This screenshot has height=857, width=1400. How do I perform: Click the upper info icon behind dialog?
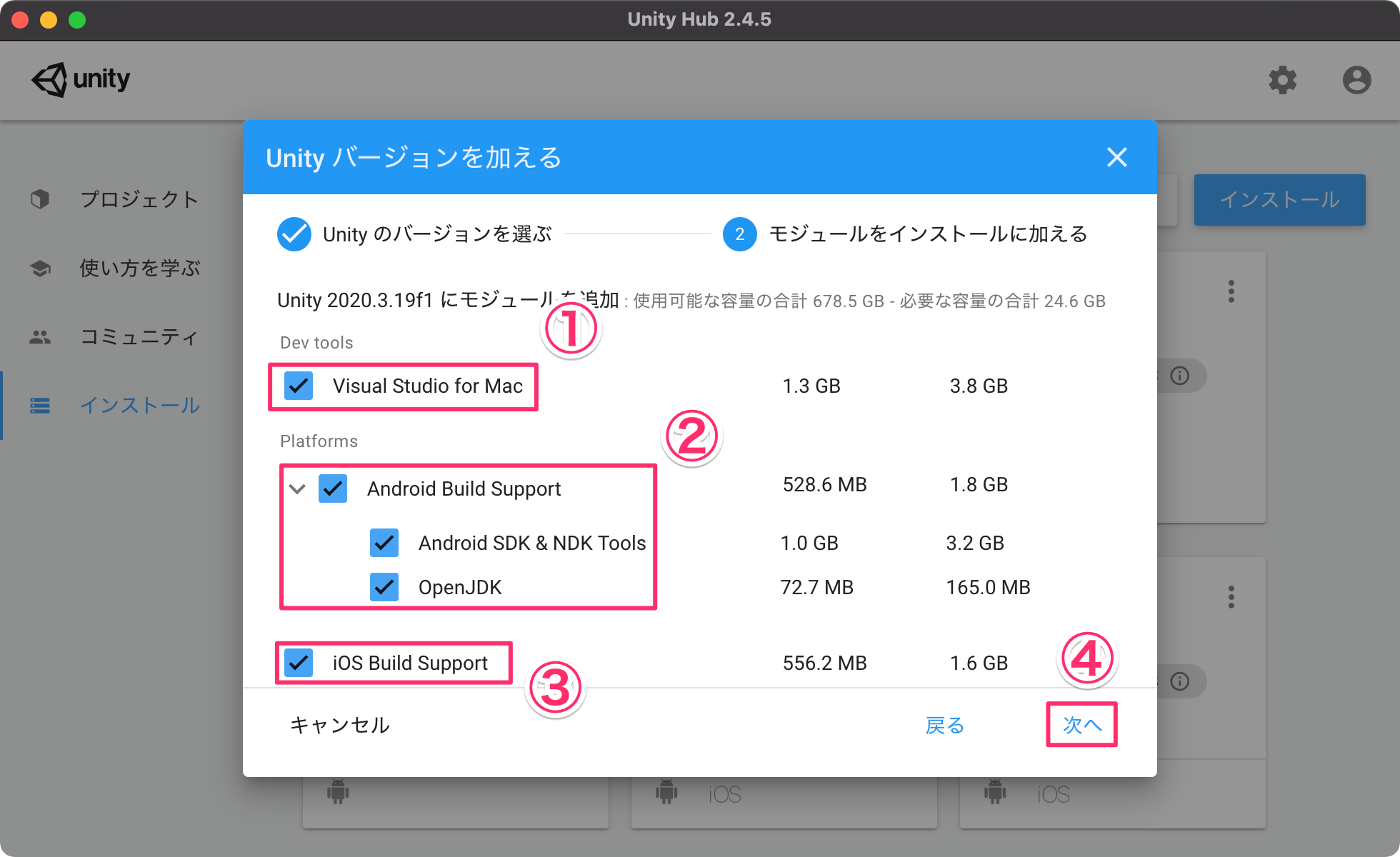coord(1180,376)
